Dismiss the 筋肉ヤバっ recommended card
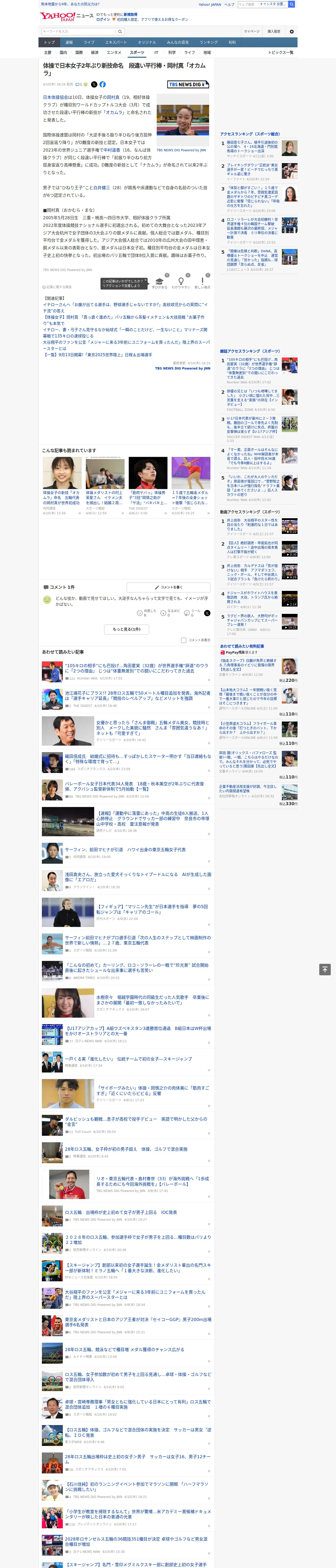336x1568 pixels. click(165, 513)
